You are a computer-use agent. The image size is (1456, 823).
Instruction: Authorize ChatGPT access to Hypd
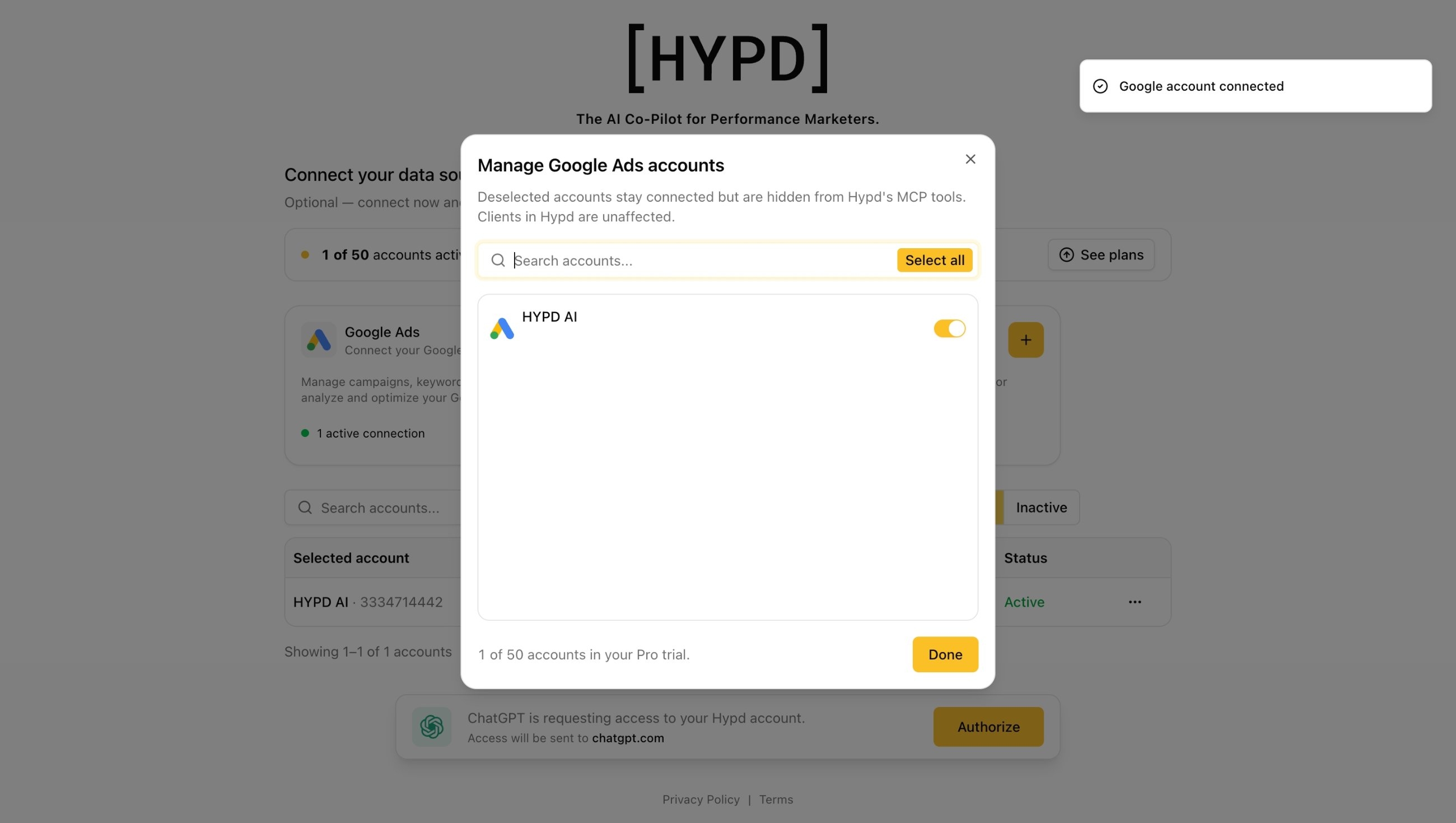pos(988,727)
